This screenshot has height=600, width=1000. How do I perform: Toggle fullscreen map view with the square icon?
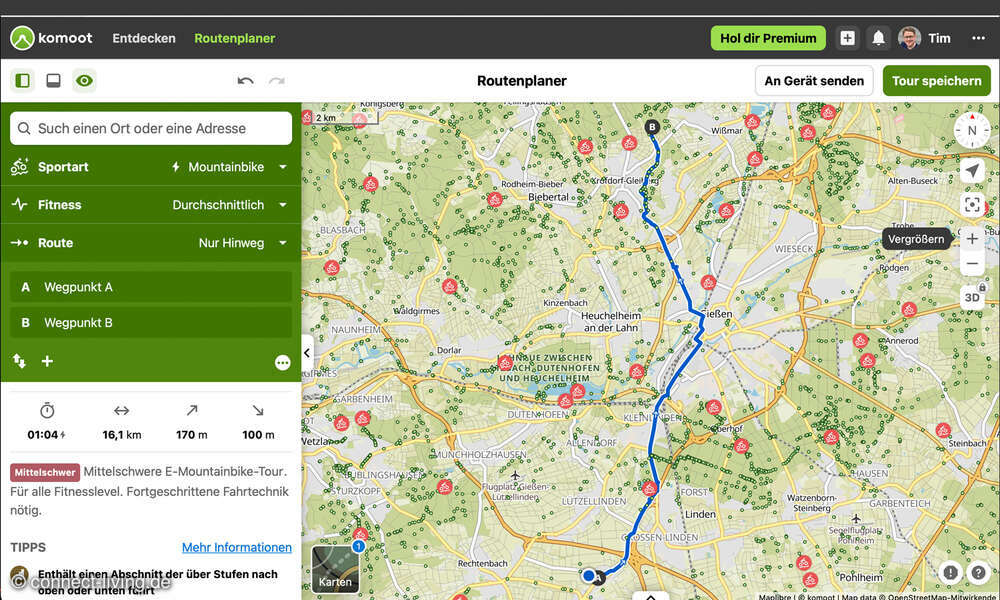pos(53,80)
